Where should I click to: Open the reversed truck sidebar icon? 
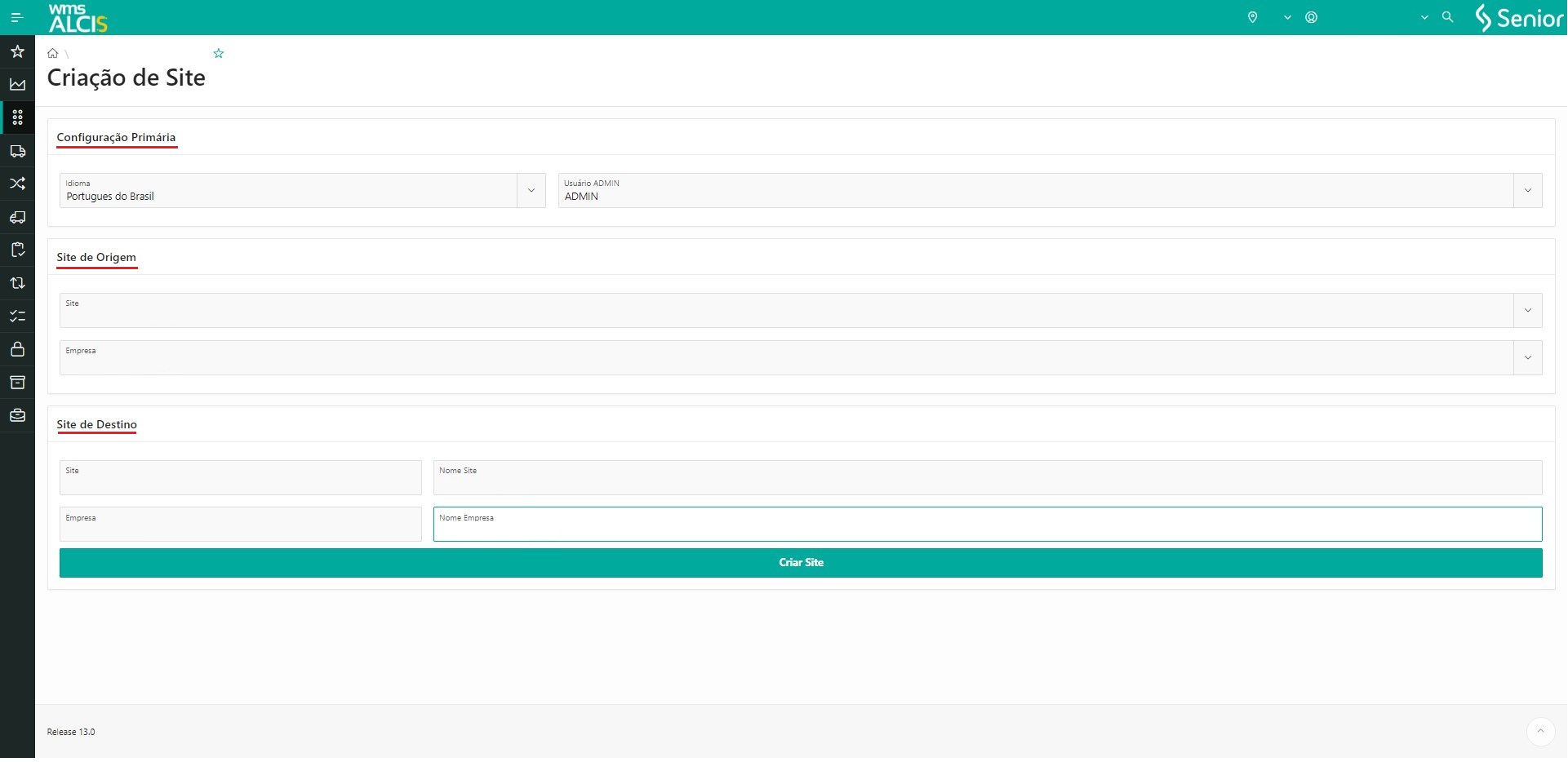17,217
